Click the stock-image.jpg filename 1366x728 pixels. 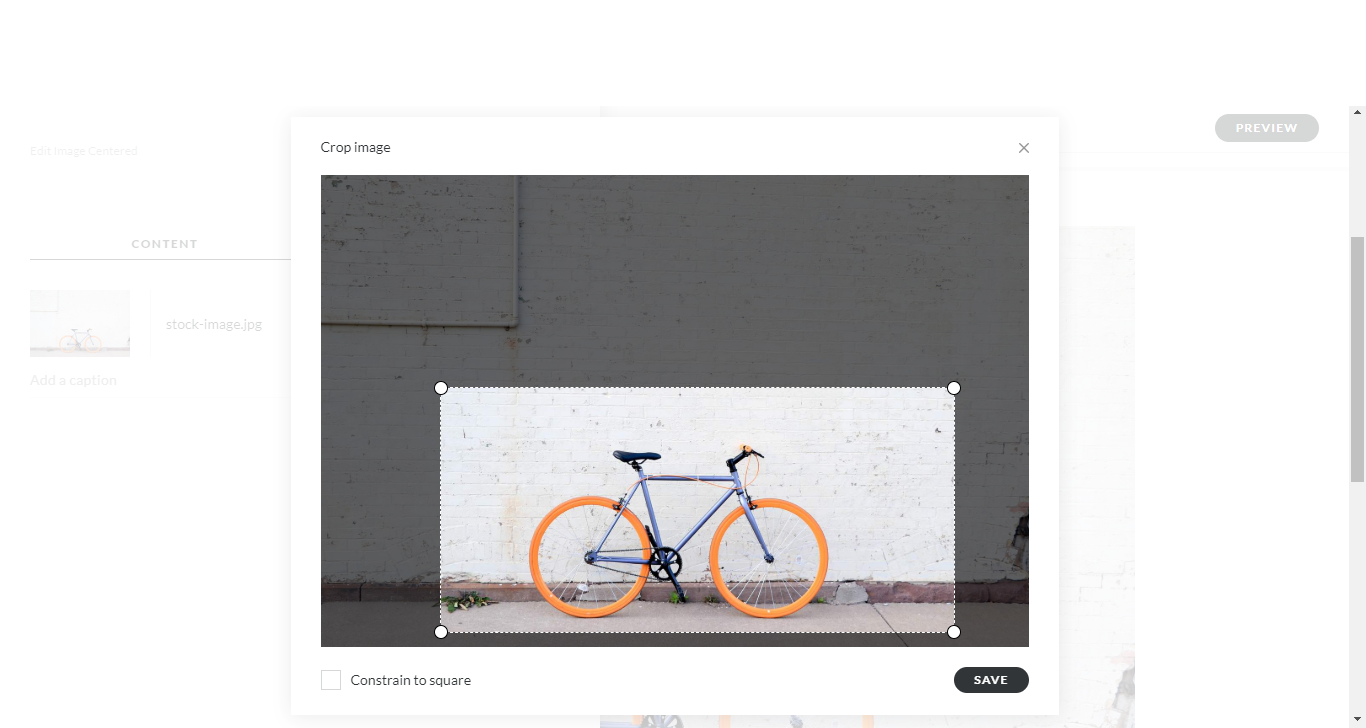214,324
